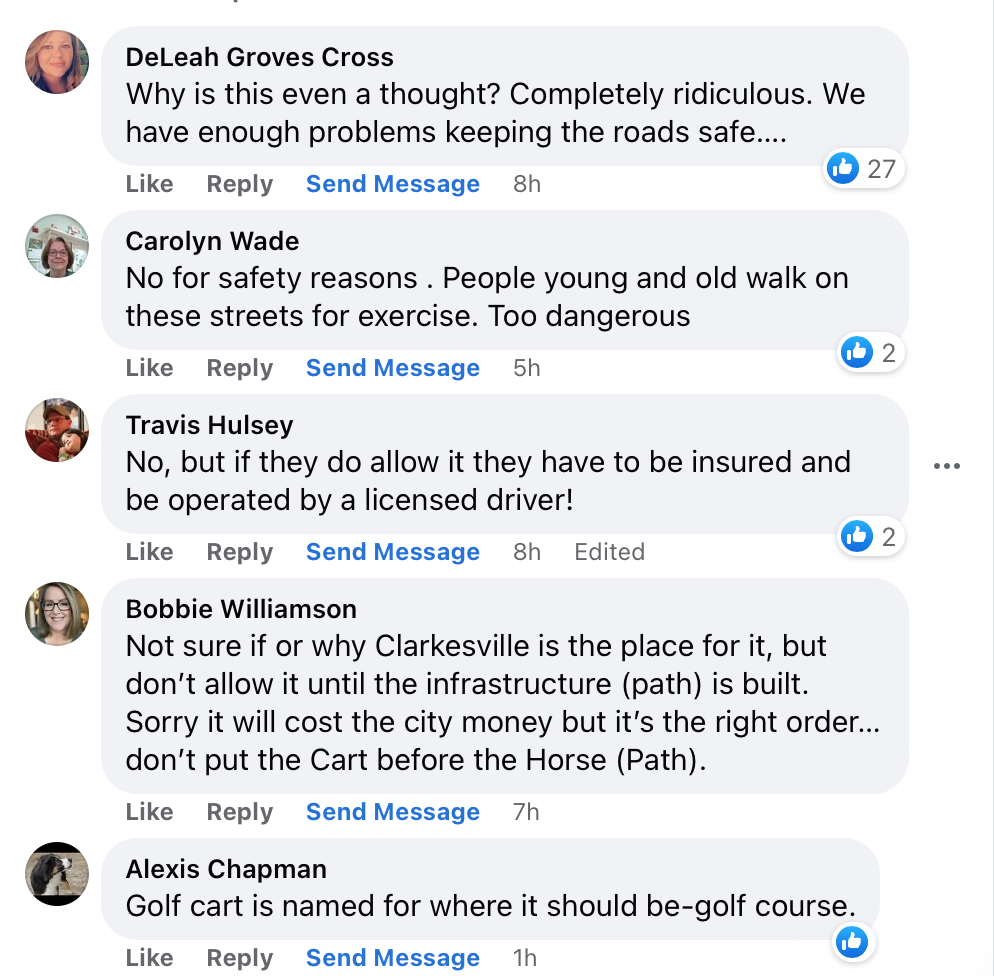Viewport: 994px width, 976px height.
Task: View Bobbie Williamson's profile picture
Action: tap(57, 614)
